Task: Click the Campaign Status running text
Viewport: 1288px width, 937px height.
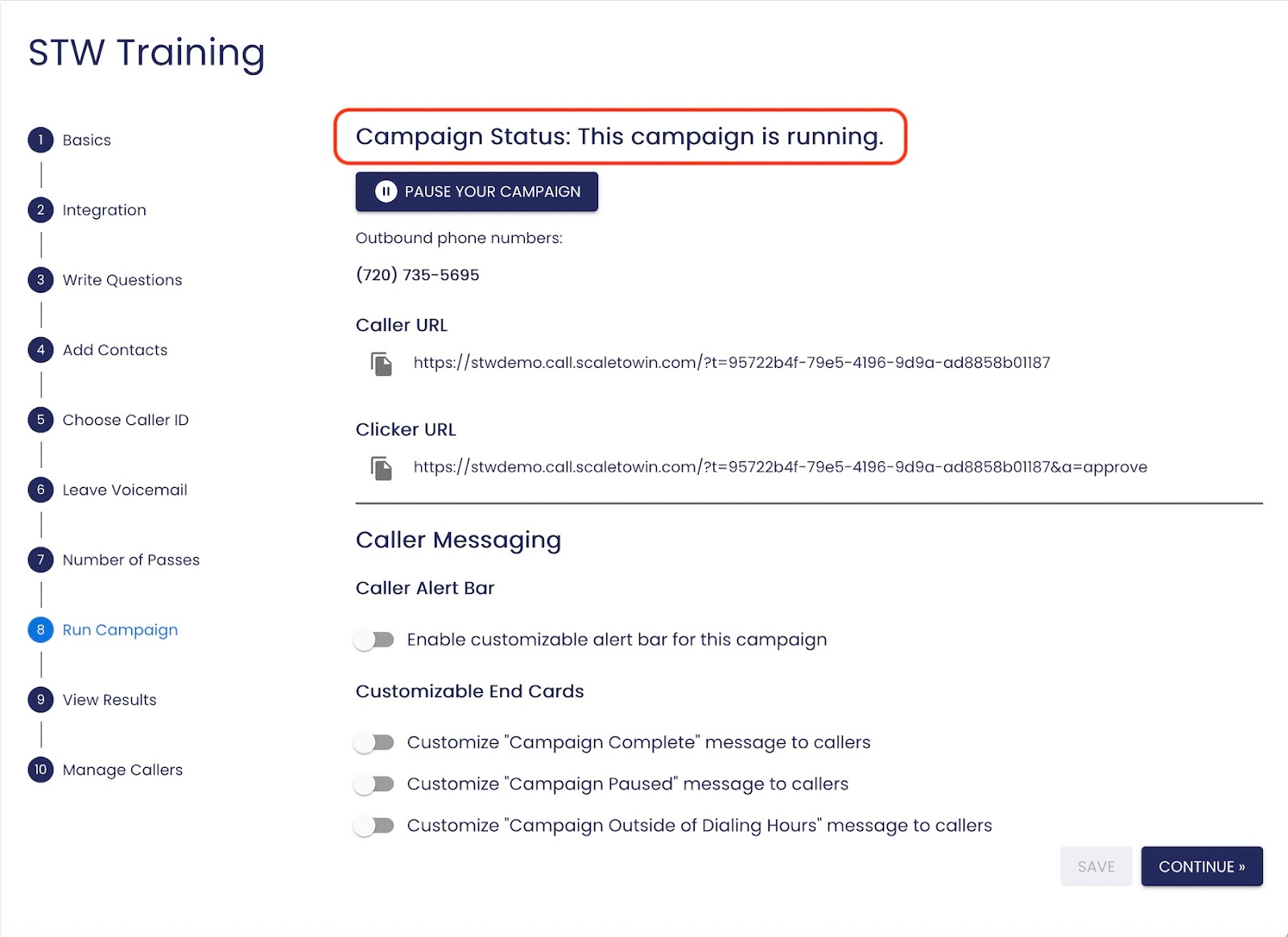Action: point(620,137)
